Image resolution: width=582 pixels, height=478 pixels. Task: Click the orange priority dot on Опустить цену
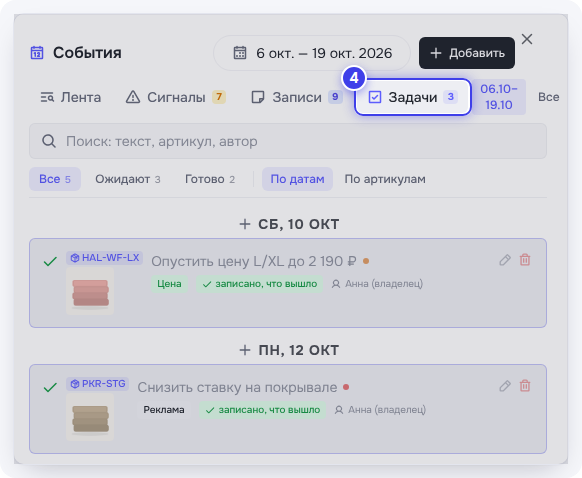pyautogui.click(x=366, y=261)
